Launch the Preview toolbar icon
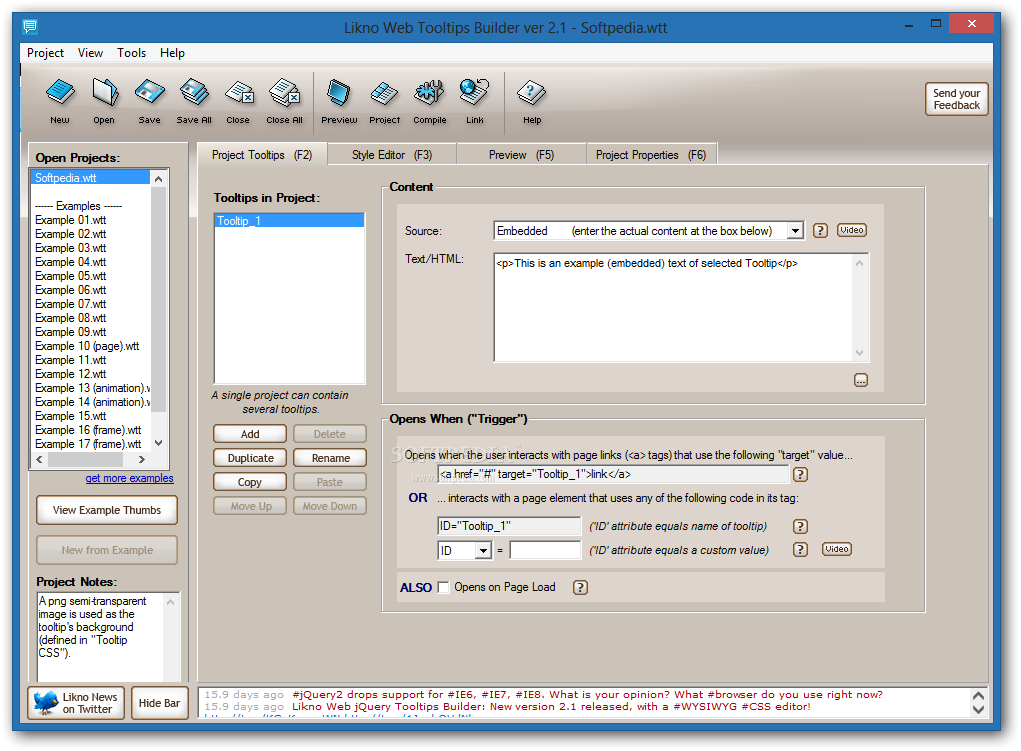 coord(339,100)
